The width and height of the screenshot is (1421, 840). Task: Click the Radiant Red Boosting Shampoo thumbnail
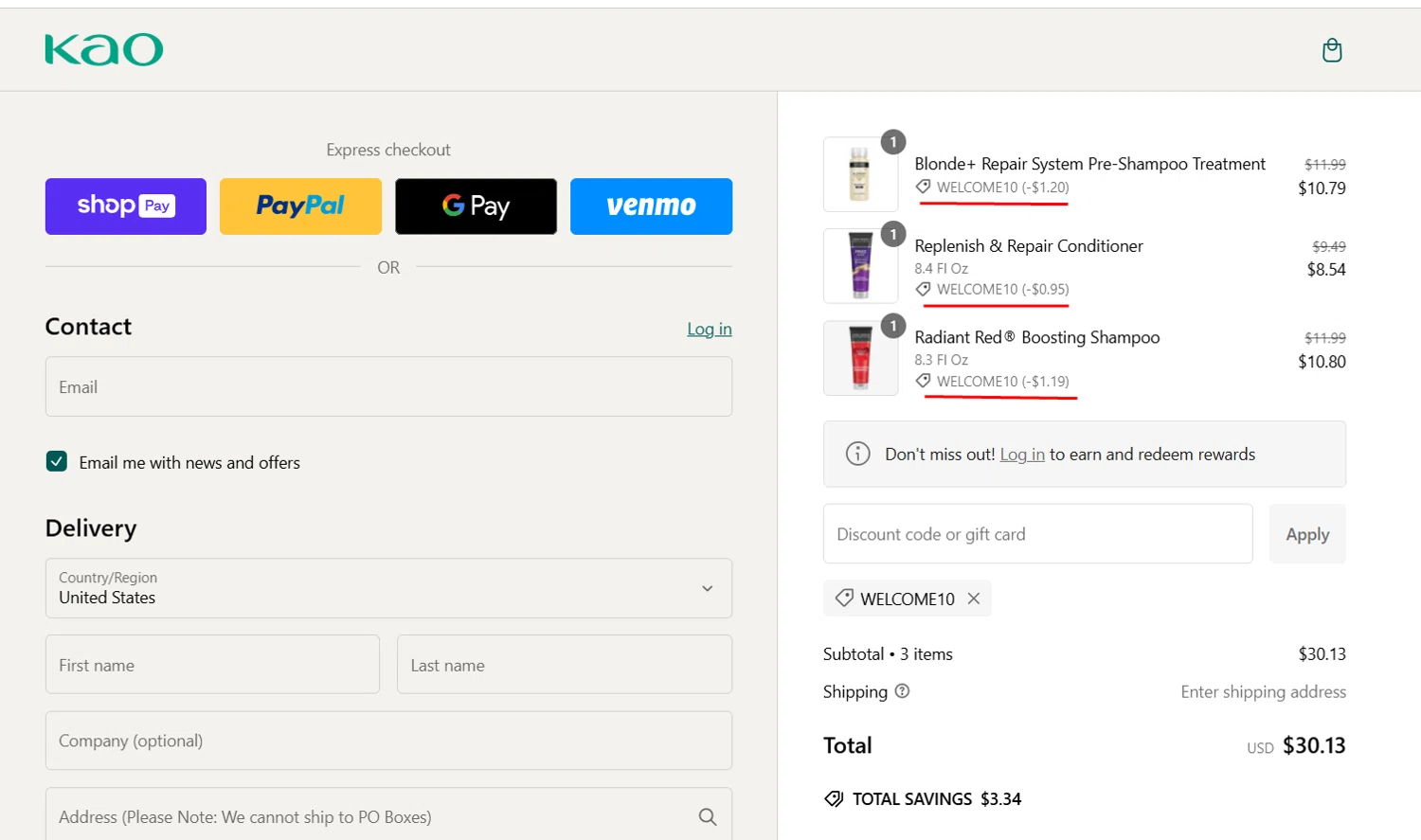pyautogui.click(x=860, y=358)
